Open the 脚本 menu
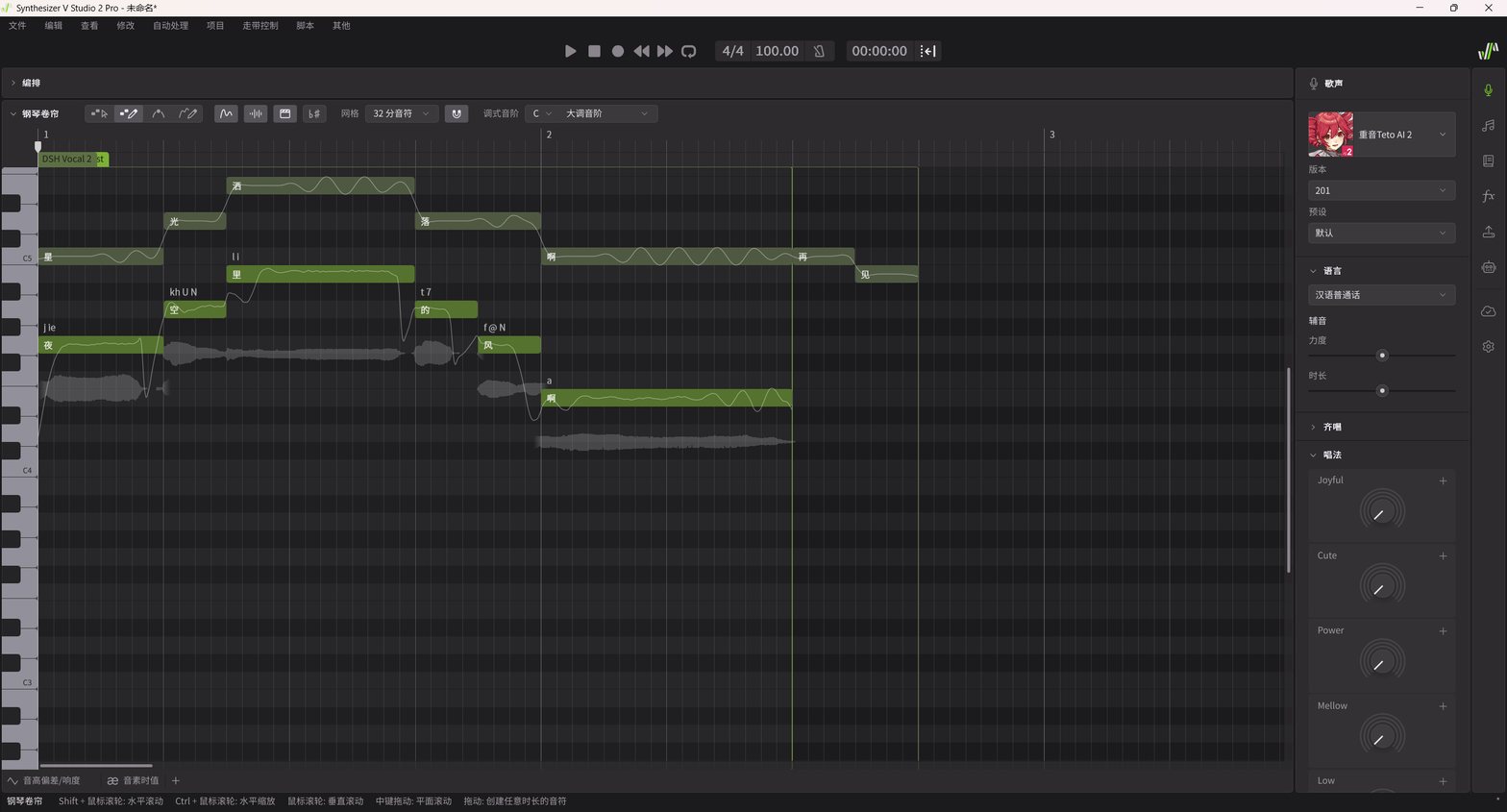The width and height of the screenshot is (1507, 812). click(305, 26)
